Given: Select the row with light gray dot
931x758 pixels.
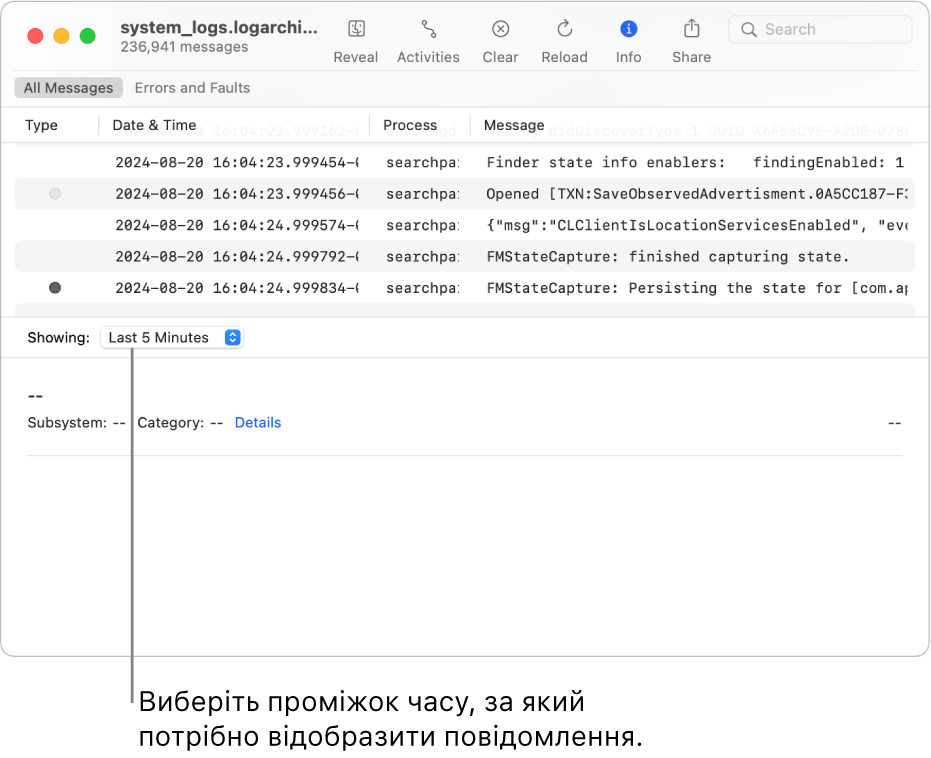Looking at the screenshot, I should pos(464,194).
